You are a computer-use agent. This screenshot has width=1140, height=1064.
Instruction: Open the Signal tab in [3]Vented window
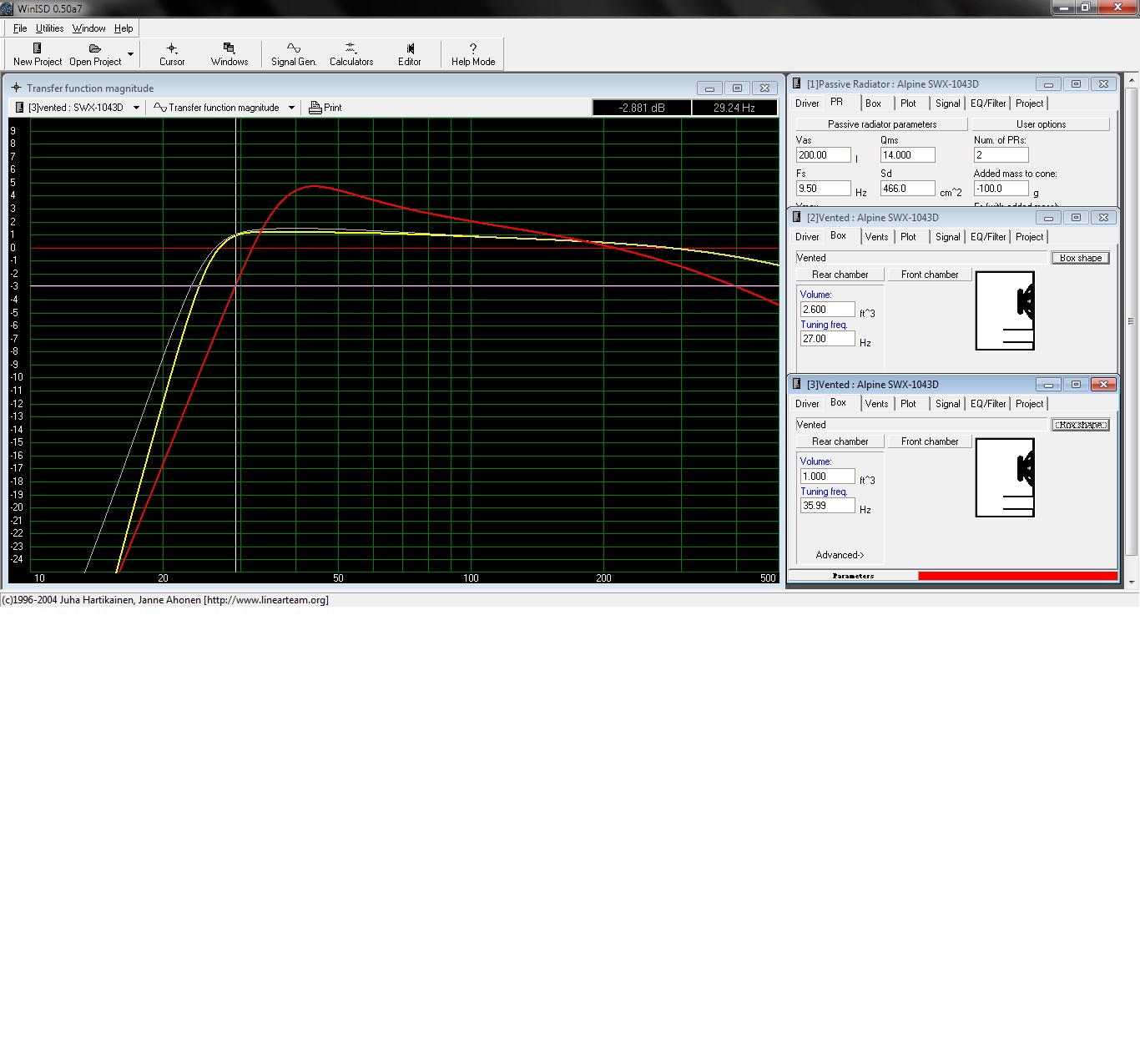click(947, 404)
